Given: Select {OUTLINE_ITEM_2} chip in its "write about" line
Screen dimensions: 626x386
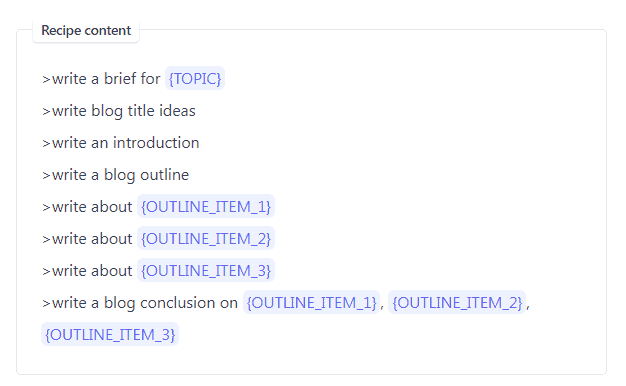Looking at the screenshot, I should pos(206,238).
